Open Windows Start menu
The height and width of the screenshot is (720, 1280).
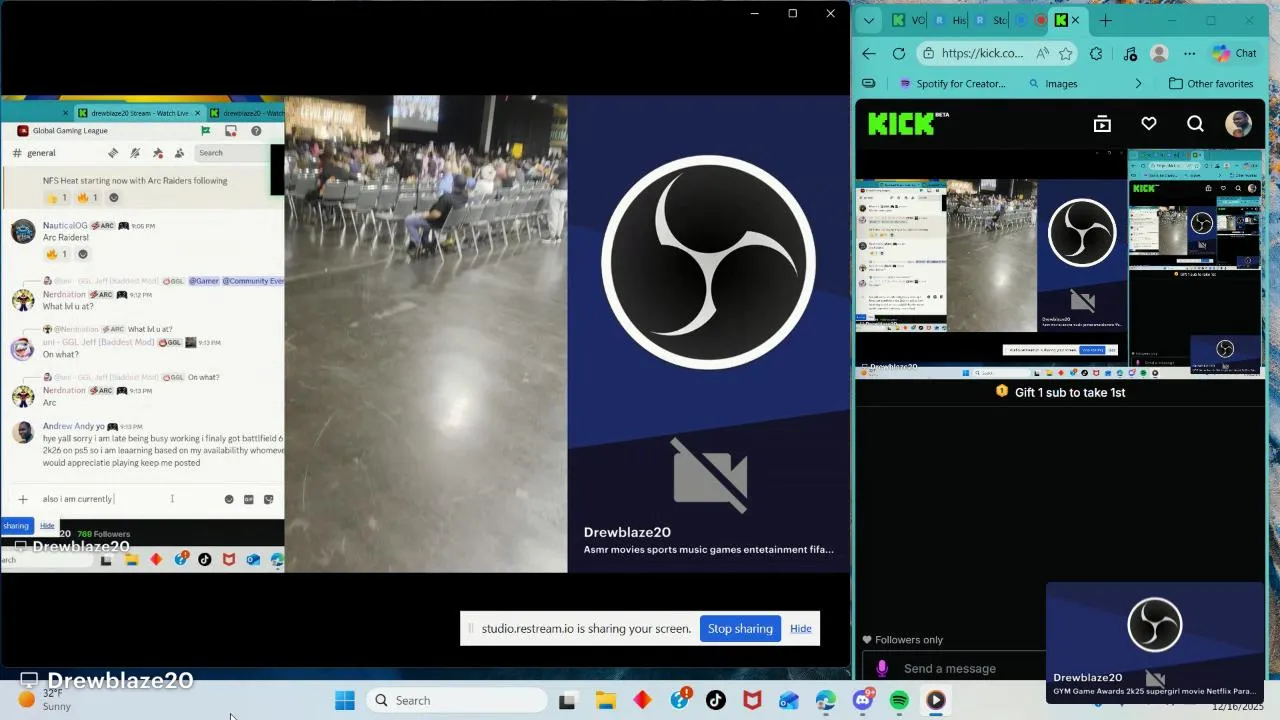[345, 700]
